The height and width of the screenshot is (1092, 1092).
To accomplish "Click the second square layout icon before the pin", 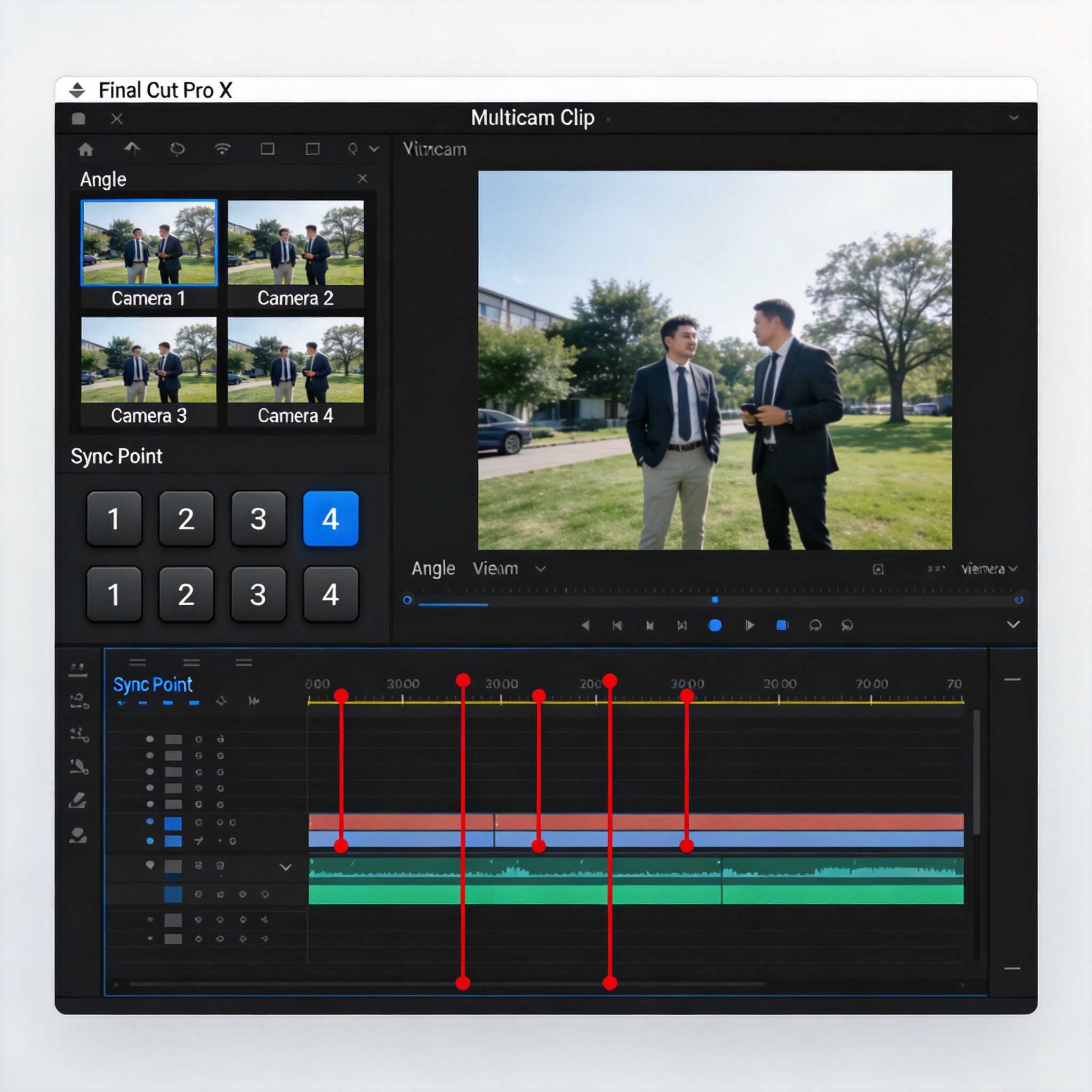I will (312, 149).
